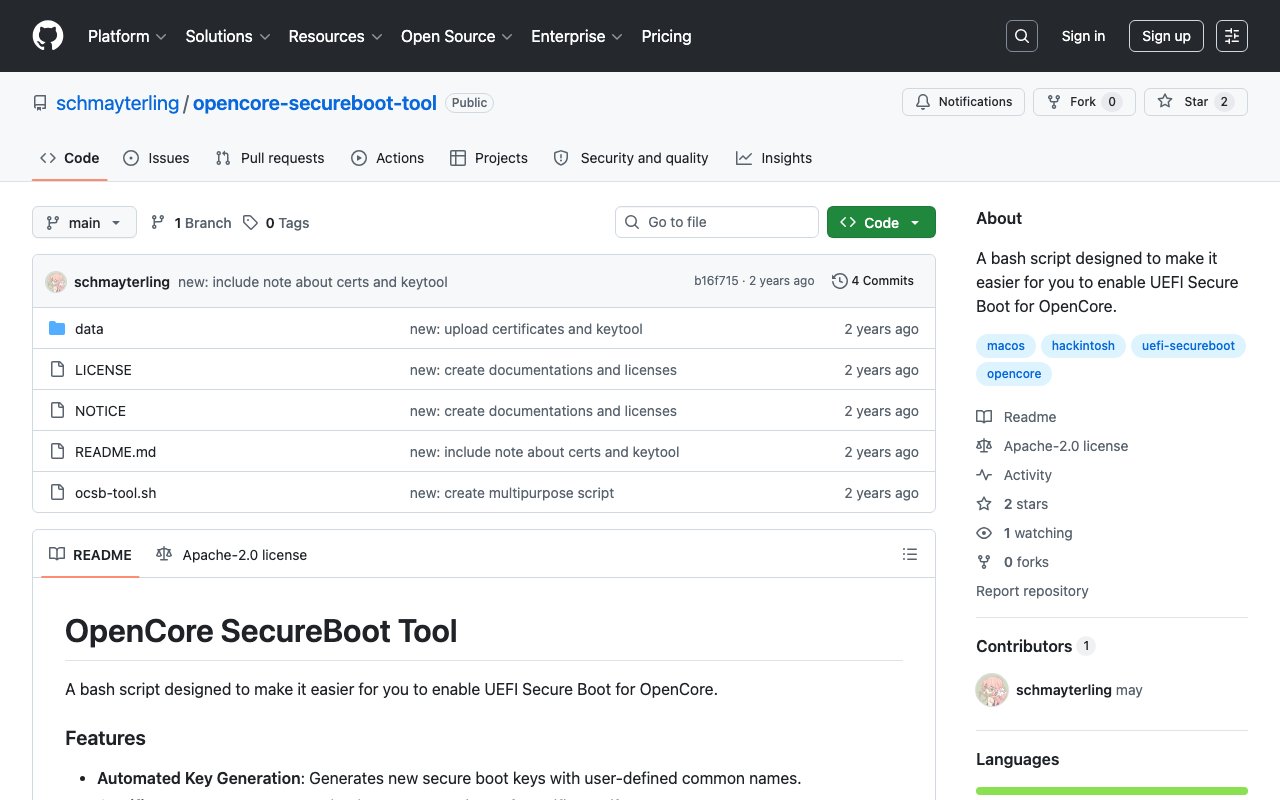Open the data folder name
Viewport: 1280px width, 800px height.
point(89,329)
